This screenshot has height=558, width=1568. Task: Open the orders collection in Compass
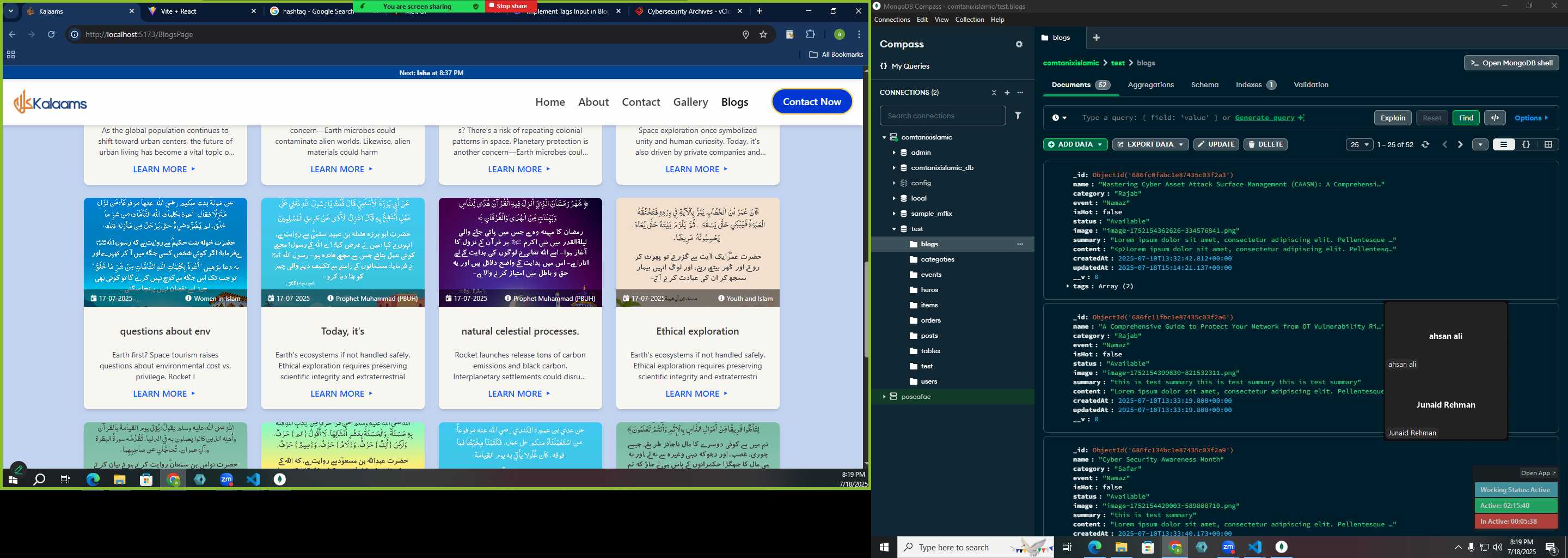[930, 320]
